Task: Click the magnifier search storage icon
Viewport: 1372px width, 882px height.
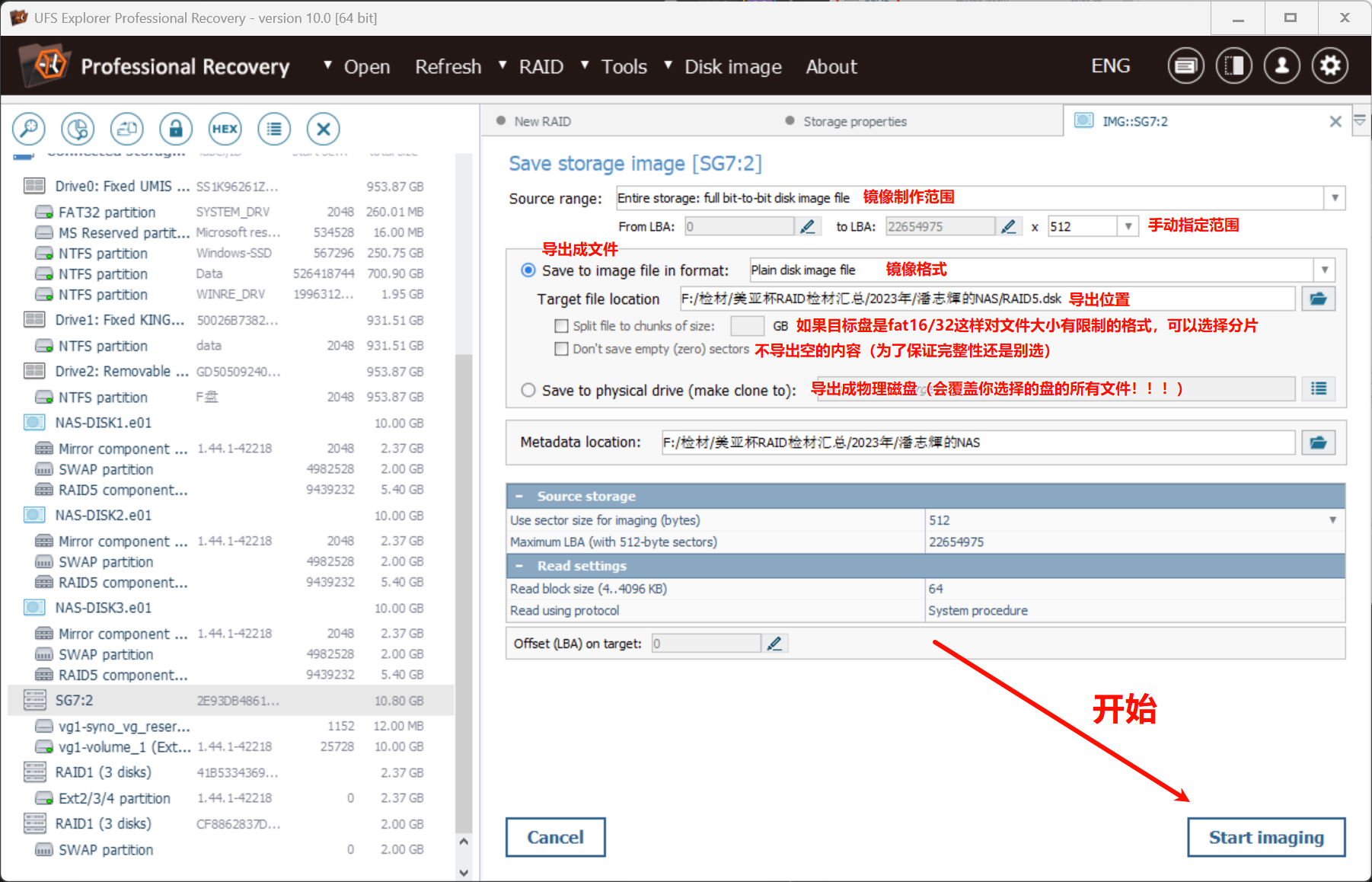Action: pyautogui.click(x=29, y=129)
